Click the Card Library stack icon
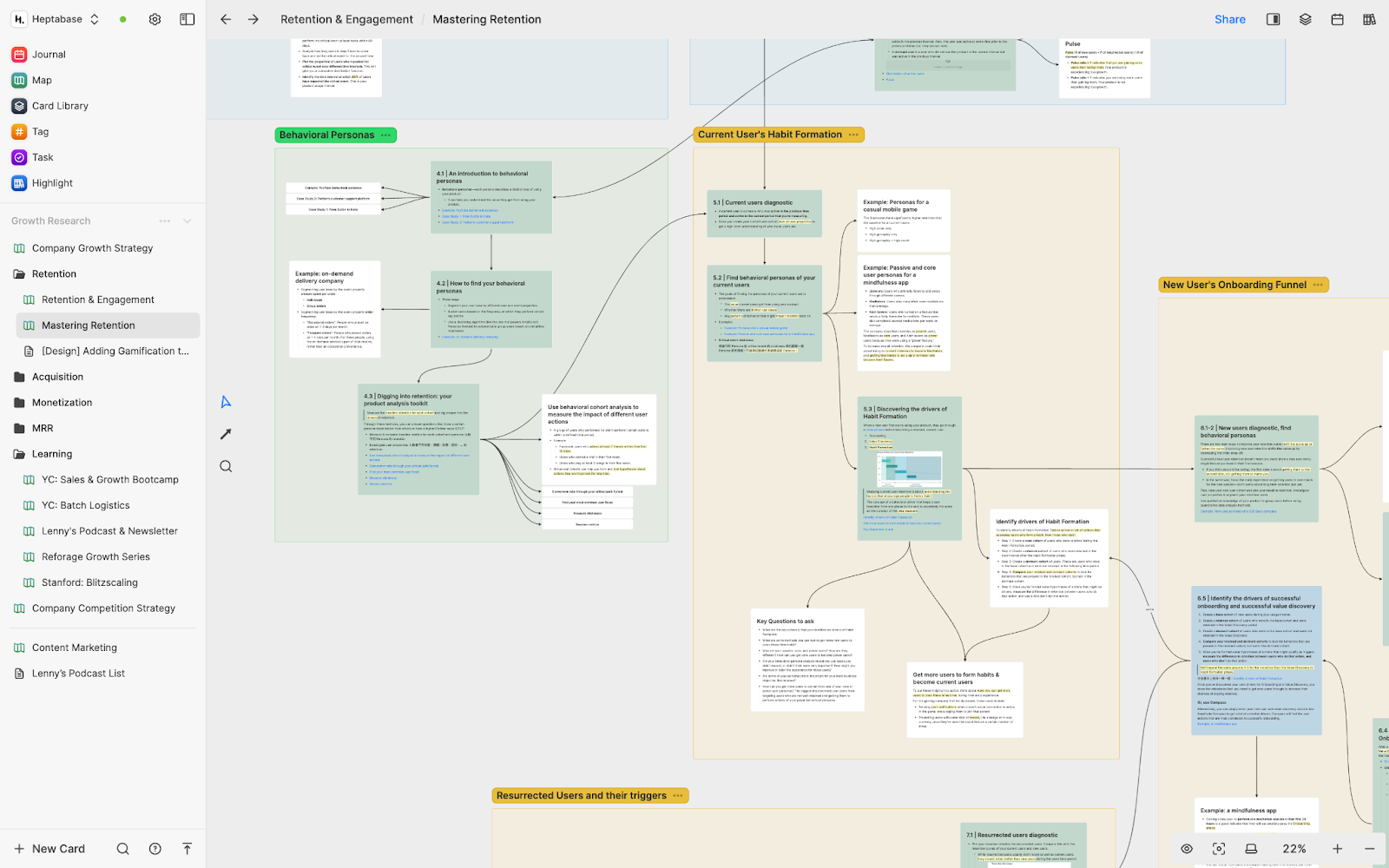This screenshot has height=868, width=1389. tap(19, 106)
